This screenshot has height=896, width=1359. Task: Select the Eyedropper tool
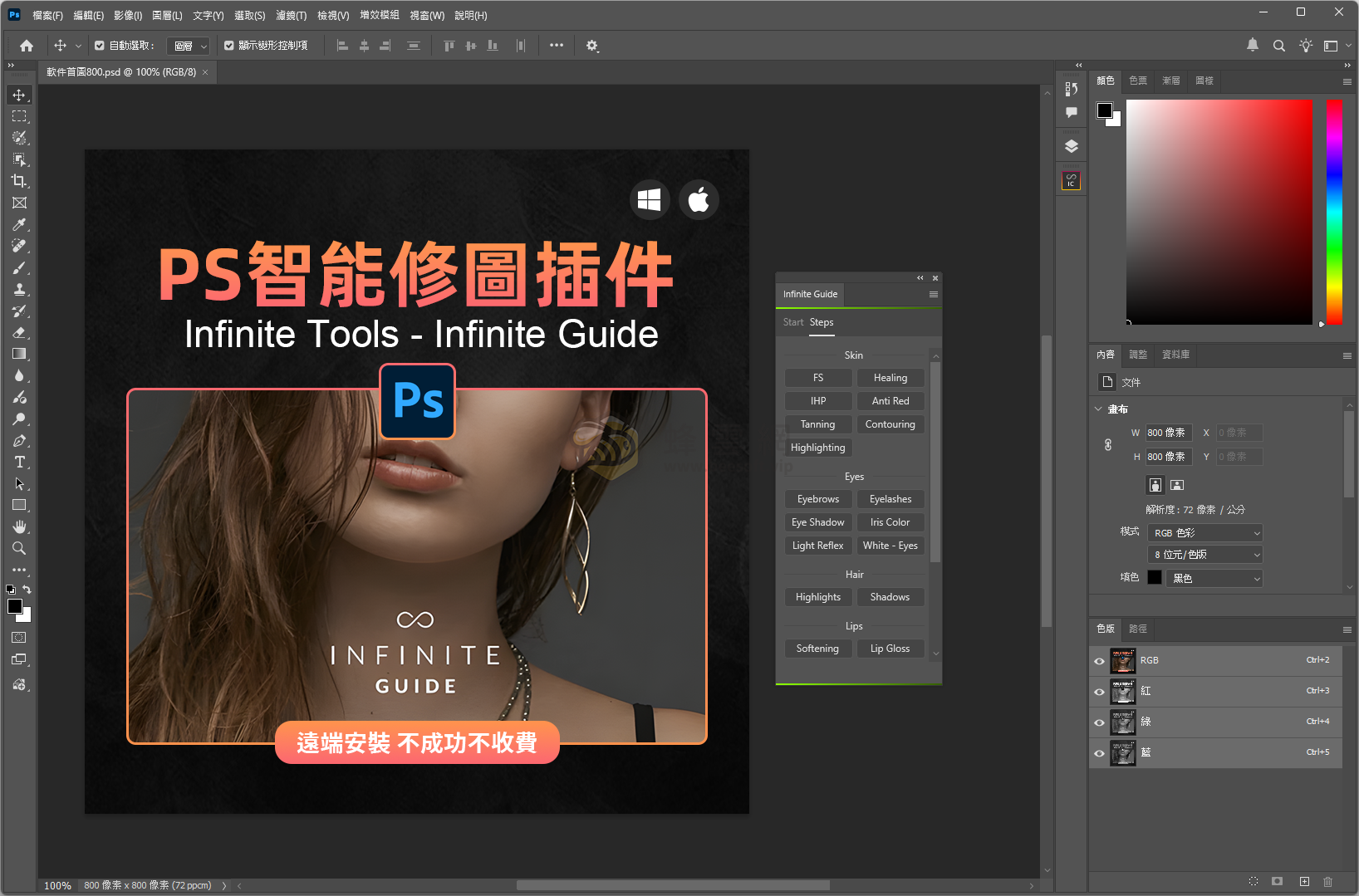click(x=19, y=224)
